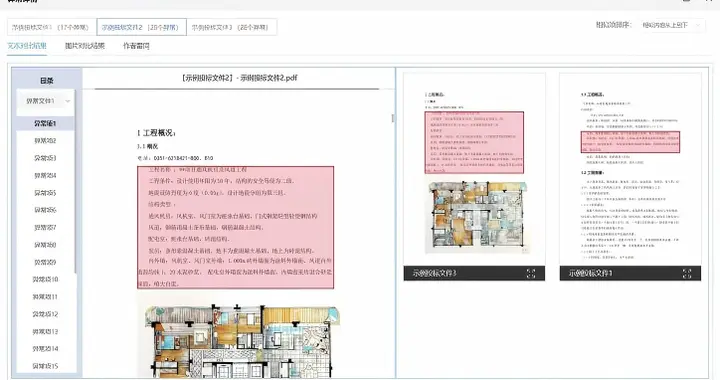Click the floor plan image in main document
Image resolution: width=720 pixels, height=380 pixels.
tap(242, 341)
